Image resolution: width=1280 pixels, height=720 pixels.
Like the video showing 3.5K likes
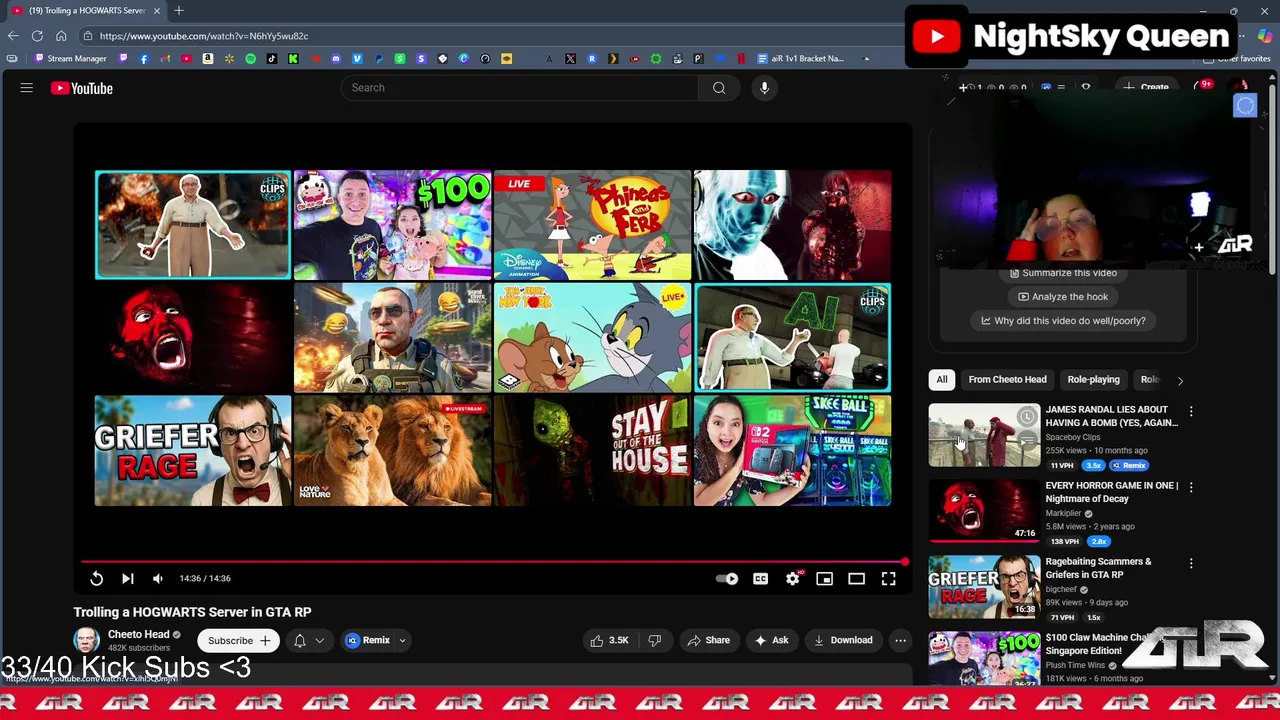click(609, 640)
